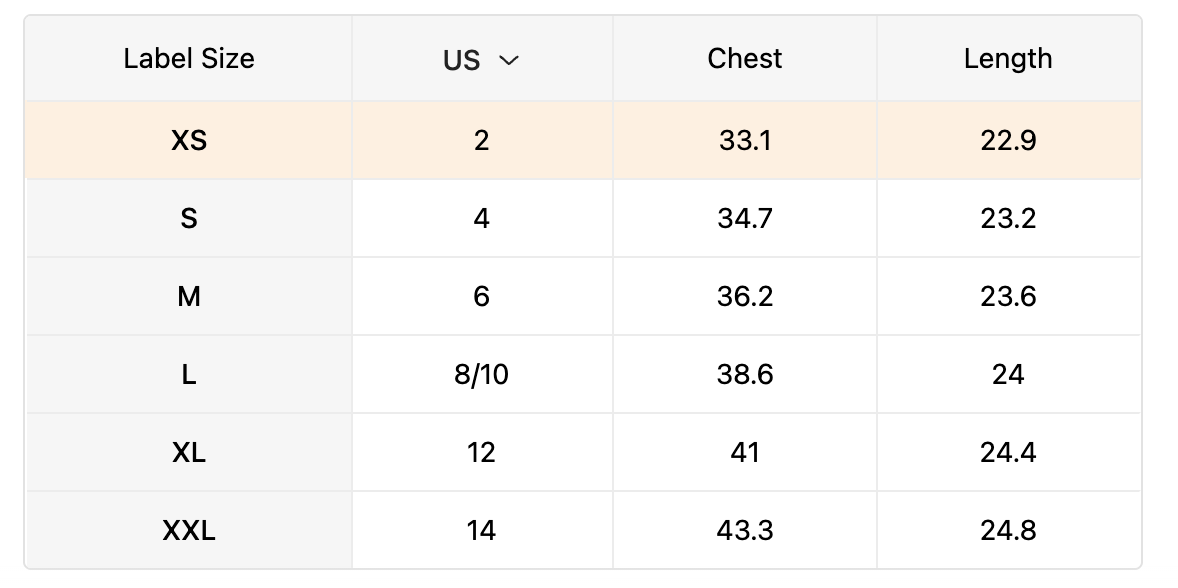Click the chevron next to US
The height and width of the screenshot is (588, 1178).
pyautogui.click(x=510, y=60)
